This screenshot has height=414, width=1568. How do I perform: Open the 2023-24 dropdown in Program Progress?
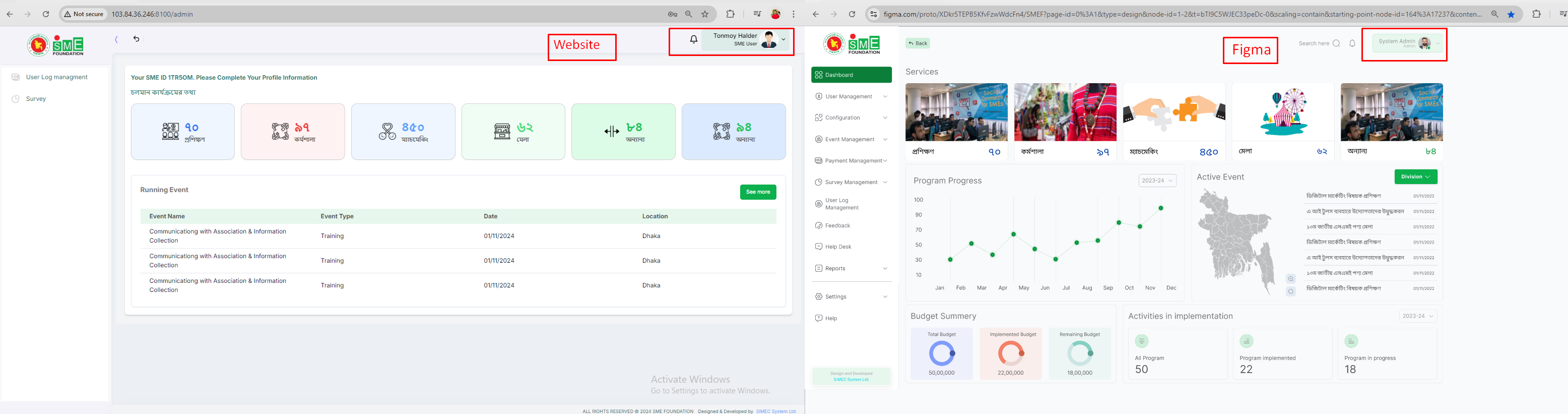(1157, 181)
